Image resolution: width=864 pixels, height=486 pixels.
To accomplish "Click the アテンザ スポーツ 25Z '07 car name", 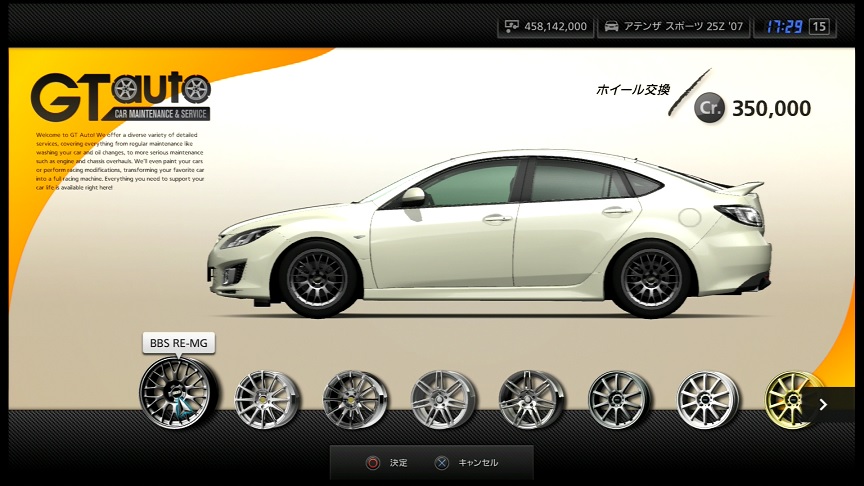I will (x=683, y=26).
